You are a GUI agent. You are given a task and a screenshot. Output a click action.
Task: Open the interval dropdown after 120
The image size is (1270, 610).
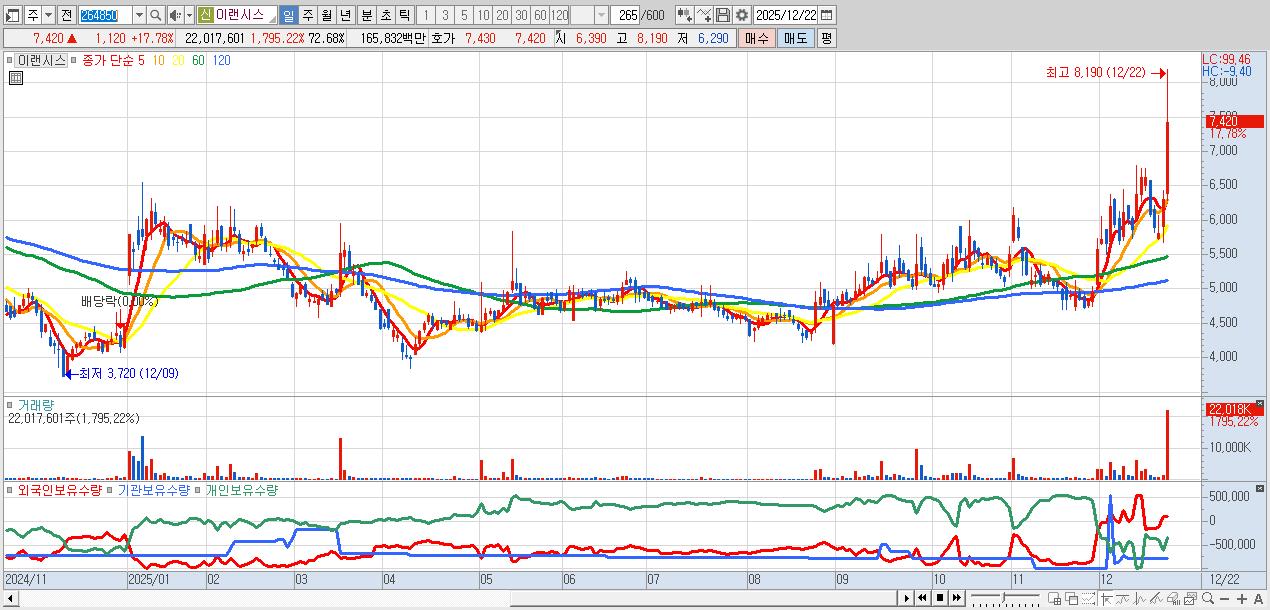[600, 16]
